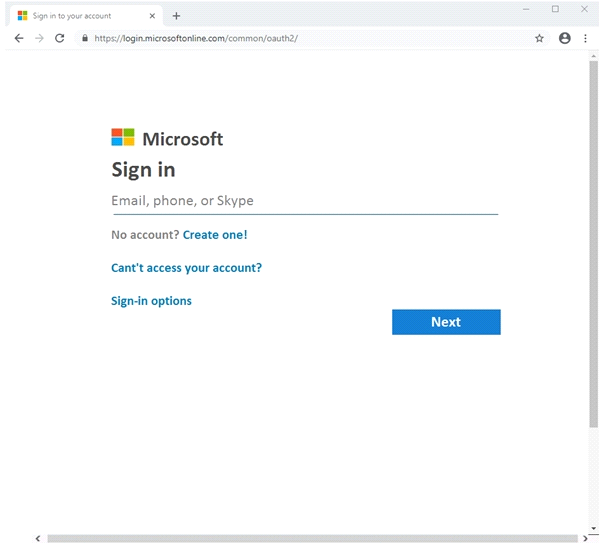Click the Microsoft logo
The image size is (601, 547).
click(167, 138)
